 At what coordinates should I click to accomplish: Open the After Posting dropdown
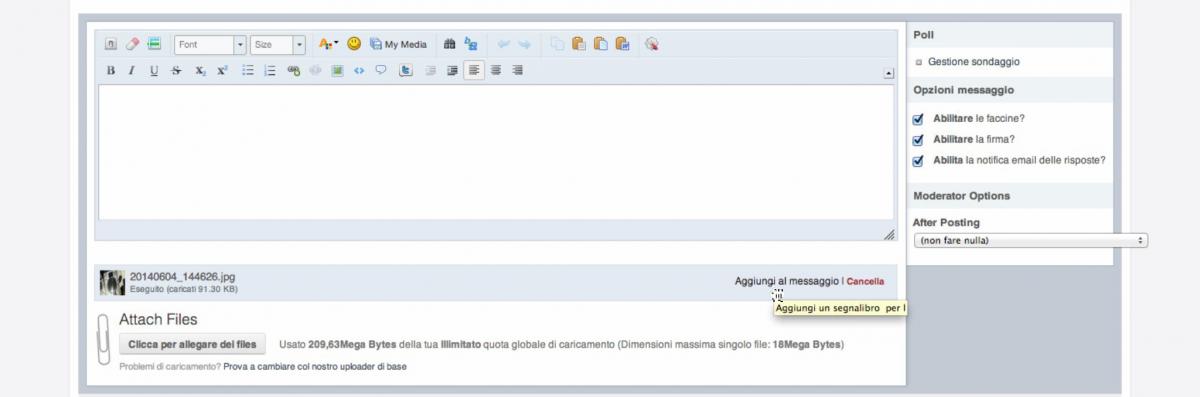pos(1030,241)
